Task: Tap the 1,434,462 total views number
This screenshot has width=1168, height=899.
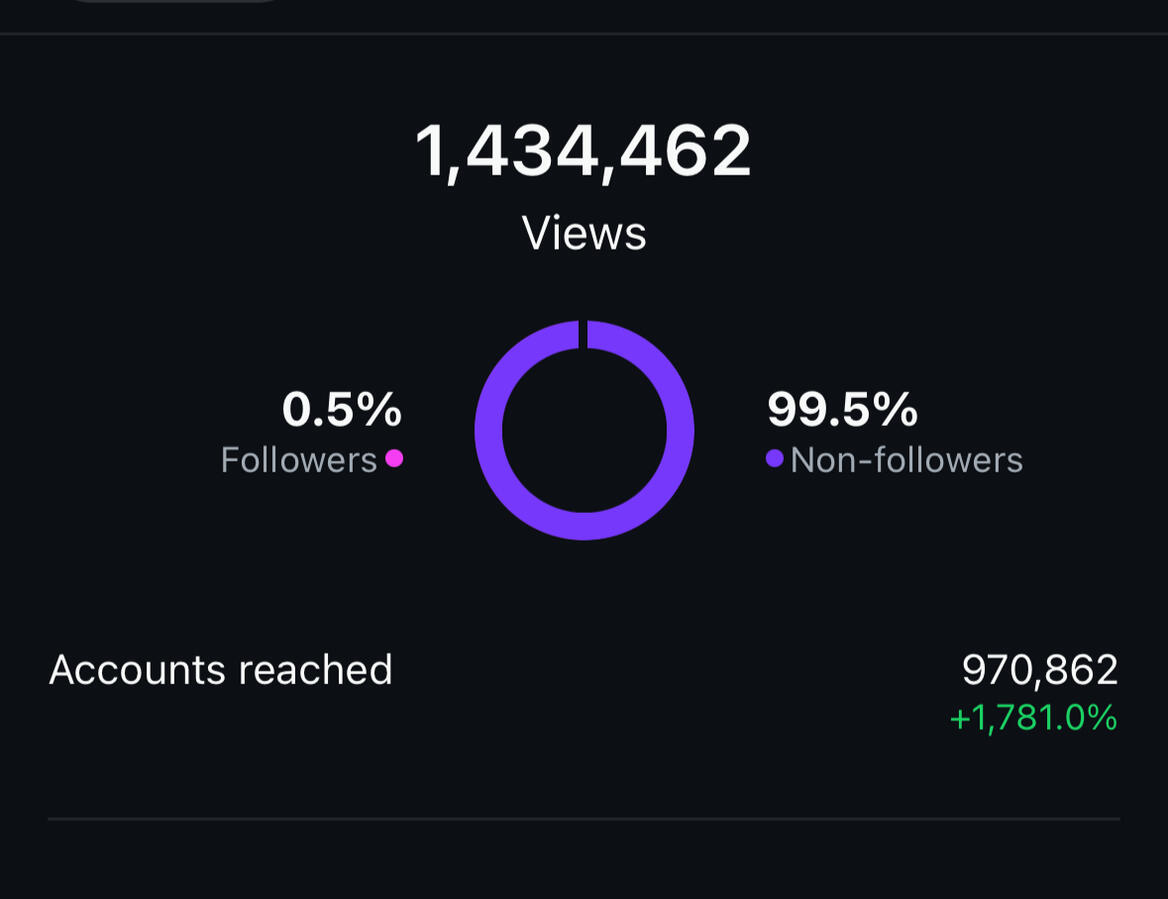Action: [x=583, y=151]
